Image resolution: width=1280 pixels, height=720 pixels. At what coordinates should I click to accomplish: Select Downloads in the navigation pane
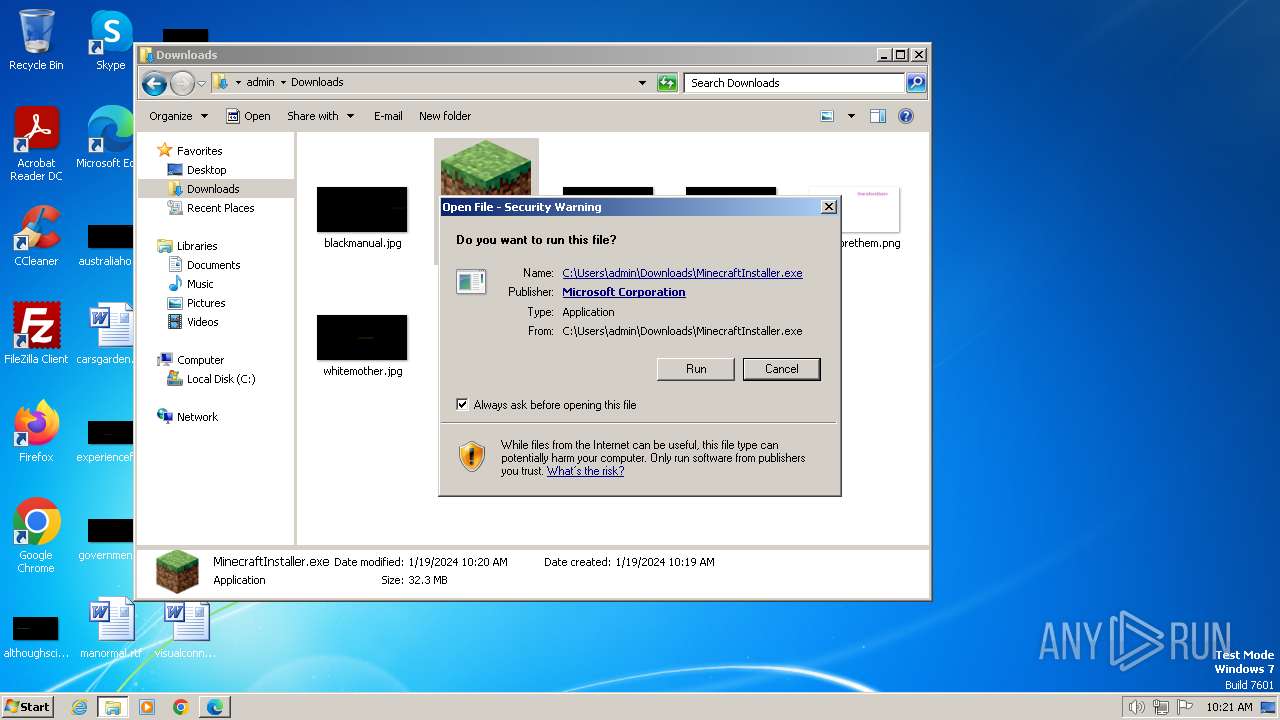(x=203, y=189)
